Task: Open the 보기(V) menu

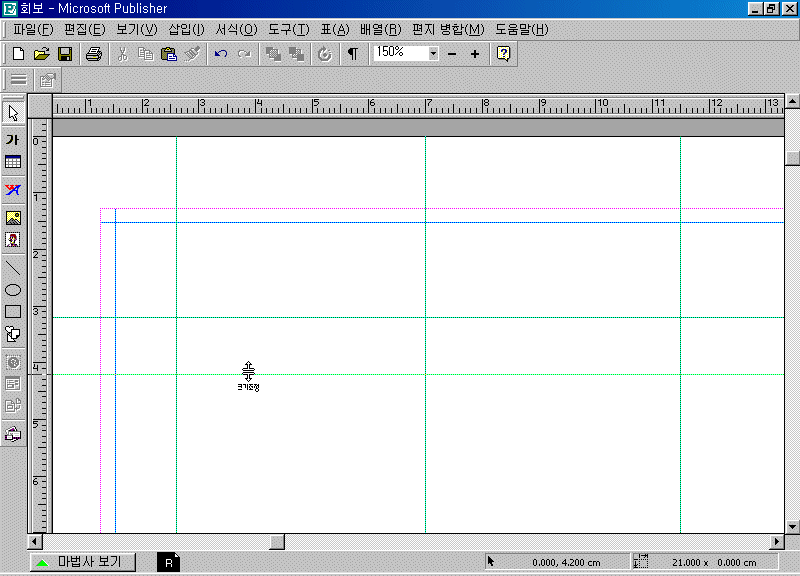Action: [137, 30]
